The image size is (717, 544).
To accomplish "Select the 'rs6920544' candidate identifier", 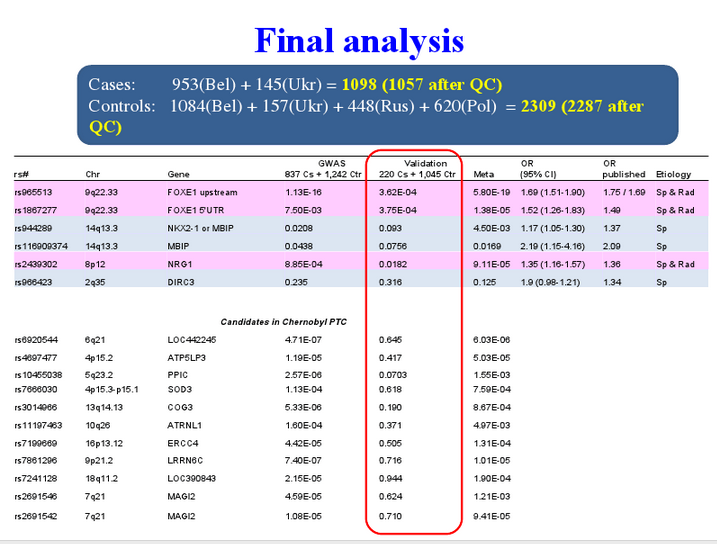I will click(x=36, y=340).
